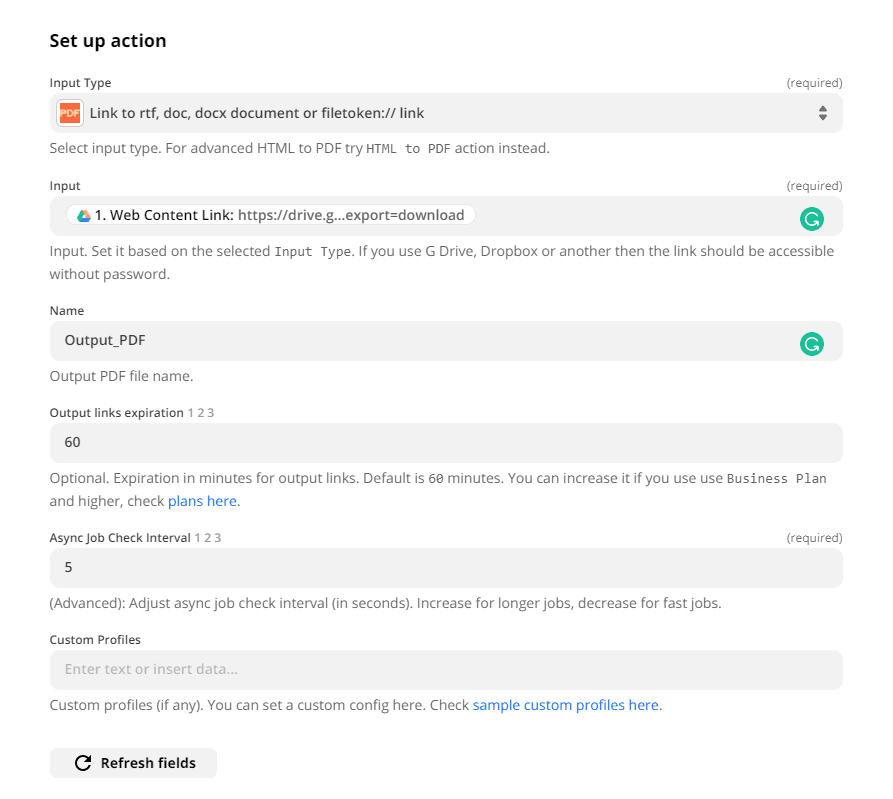This screenshot has width=893, height=799.
Task: Open the "plans here" link
Action: (203, 501)
